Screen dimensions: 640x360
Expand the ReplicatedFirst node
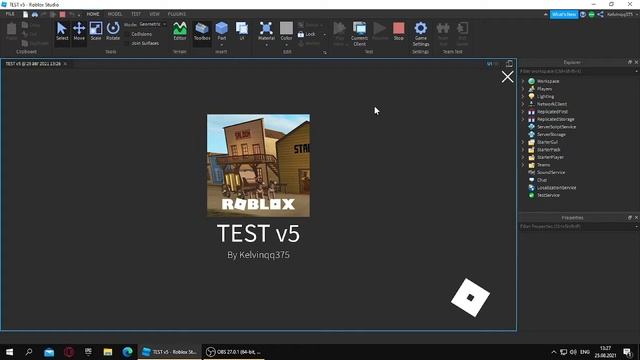click(523, 111)
